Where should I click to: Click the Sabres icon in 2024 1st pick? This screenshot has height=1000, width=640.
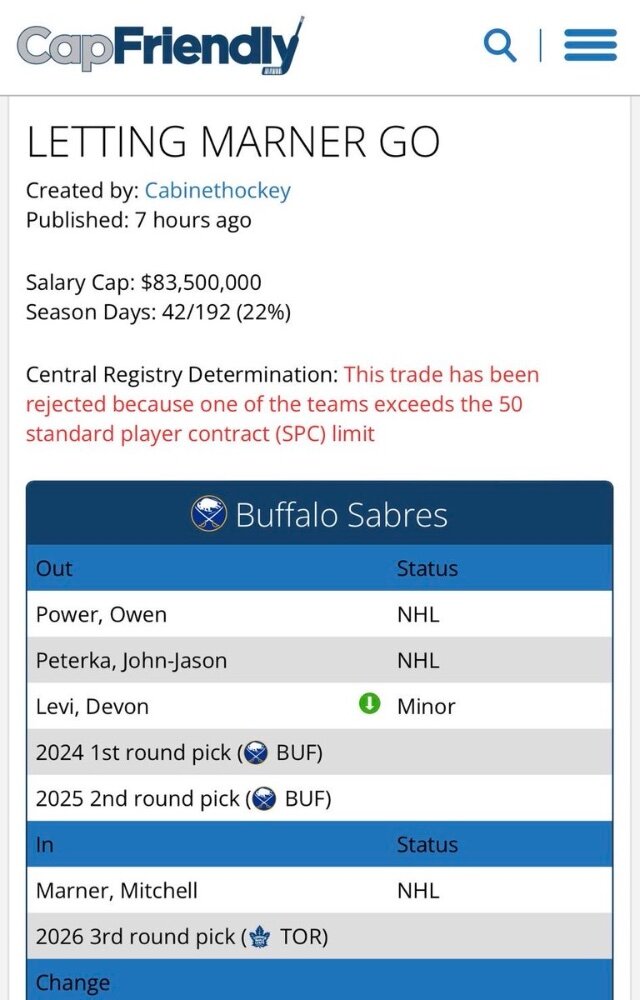(256, 753)
